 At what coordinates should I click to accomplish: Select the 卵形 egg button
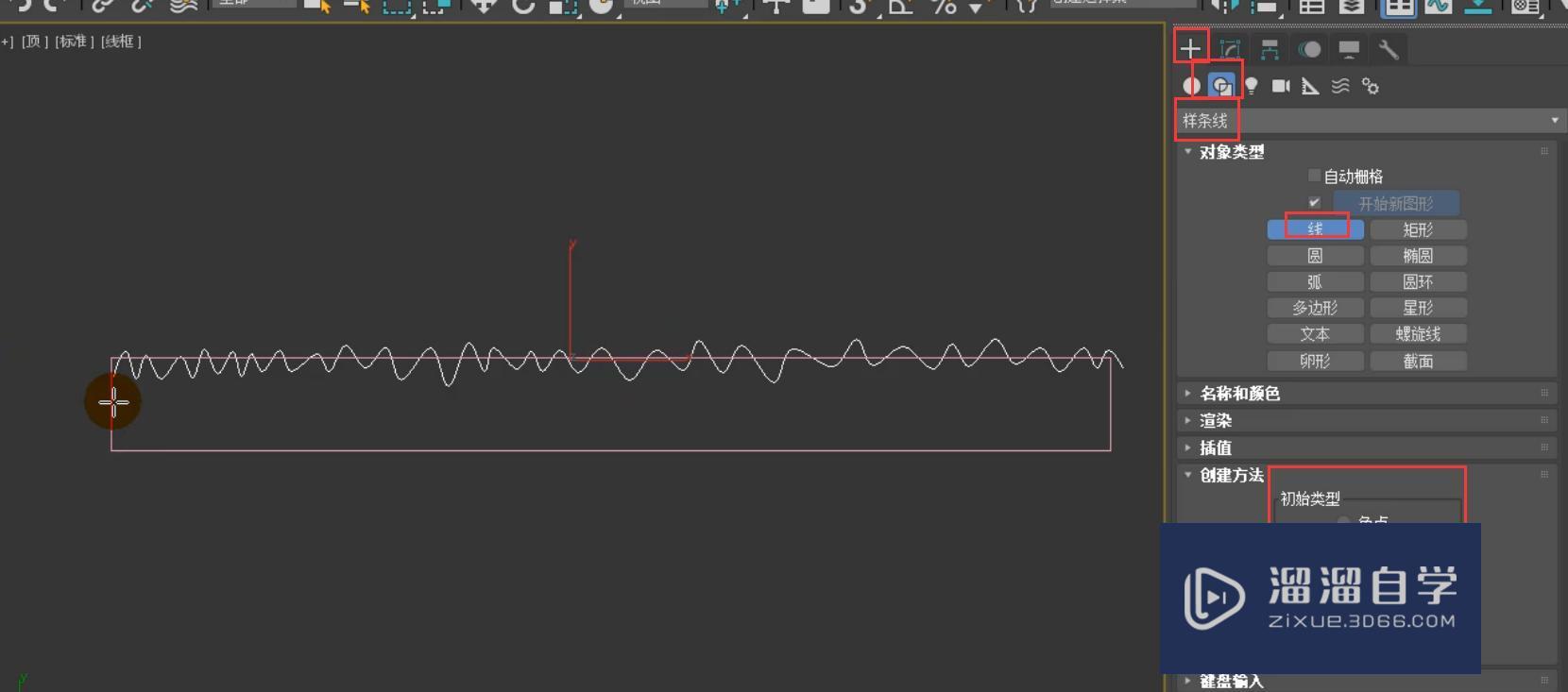point(1315,361)
